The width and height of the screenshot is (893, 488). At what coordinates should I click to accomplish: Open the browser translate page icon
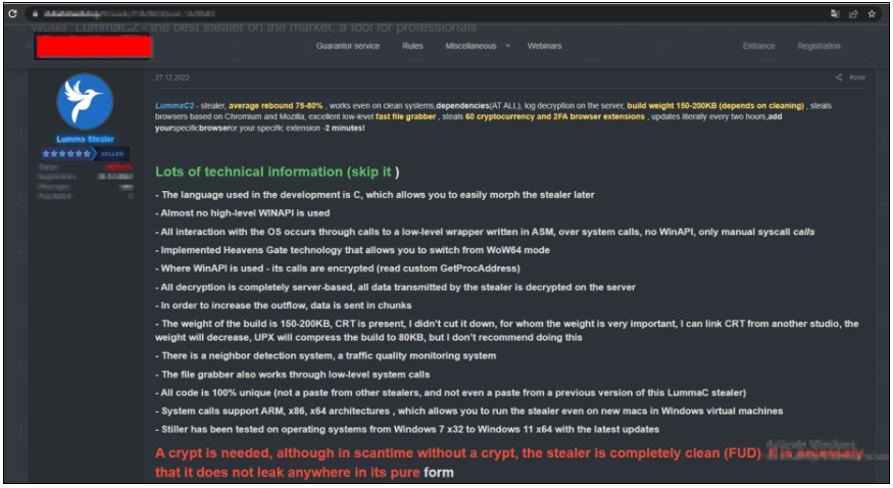(x=835, y=14)
